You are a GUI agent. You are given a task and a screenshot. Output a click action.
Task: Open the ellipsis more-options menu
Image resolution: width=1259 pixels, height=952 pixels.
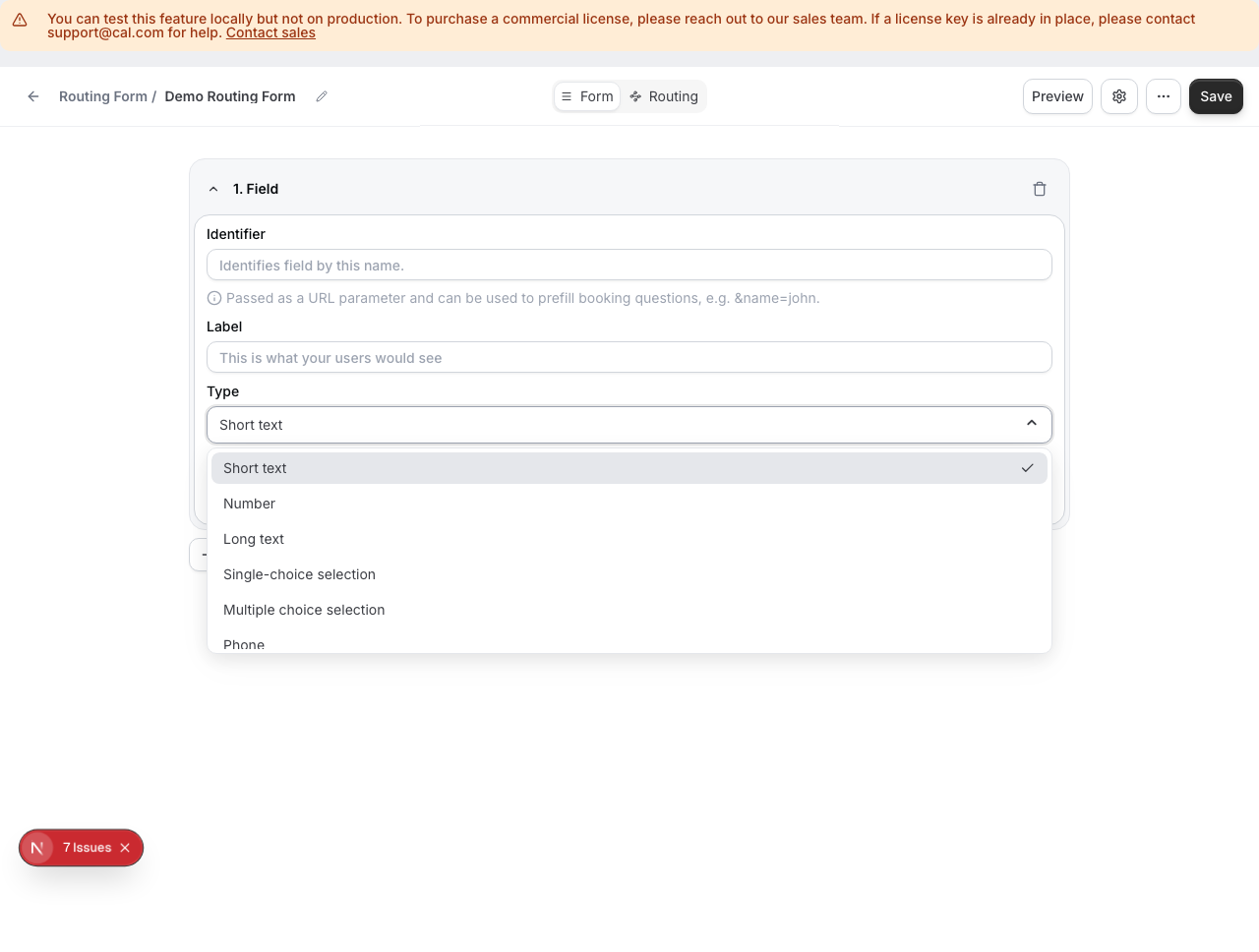[1163, 96]
